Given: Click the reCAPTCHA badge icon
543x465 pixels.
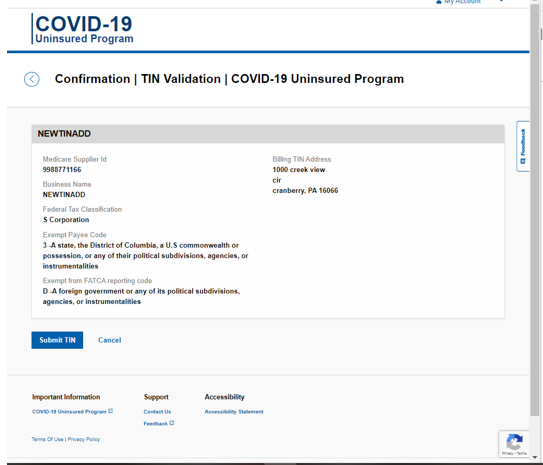Looking at the screenshot, I should coord(514,444).
